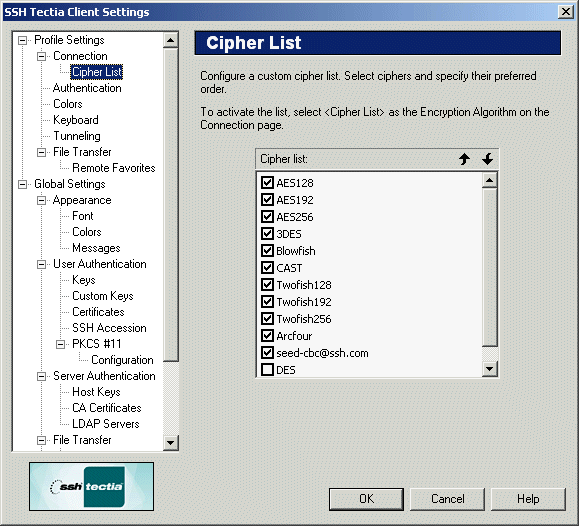Open PKCS #11 Configuration page

122,360
